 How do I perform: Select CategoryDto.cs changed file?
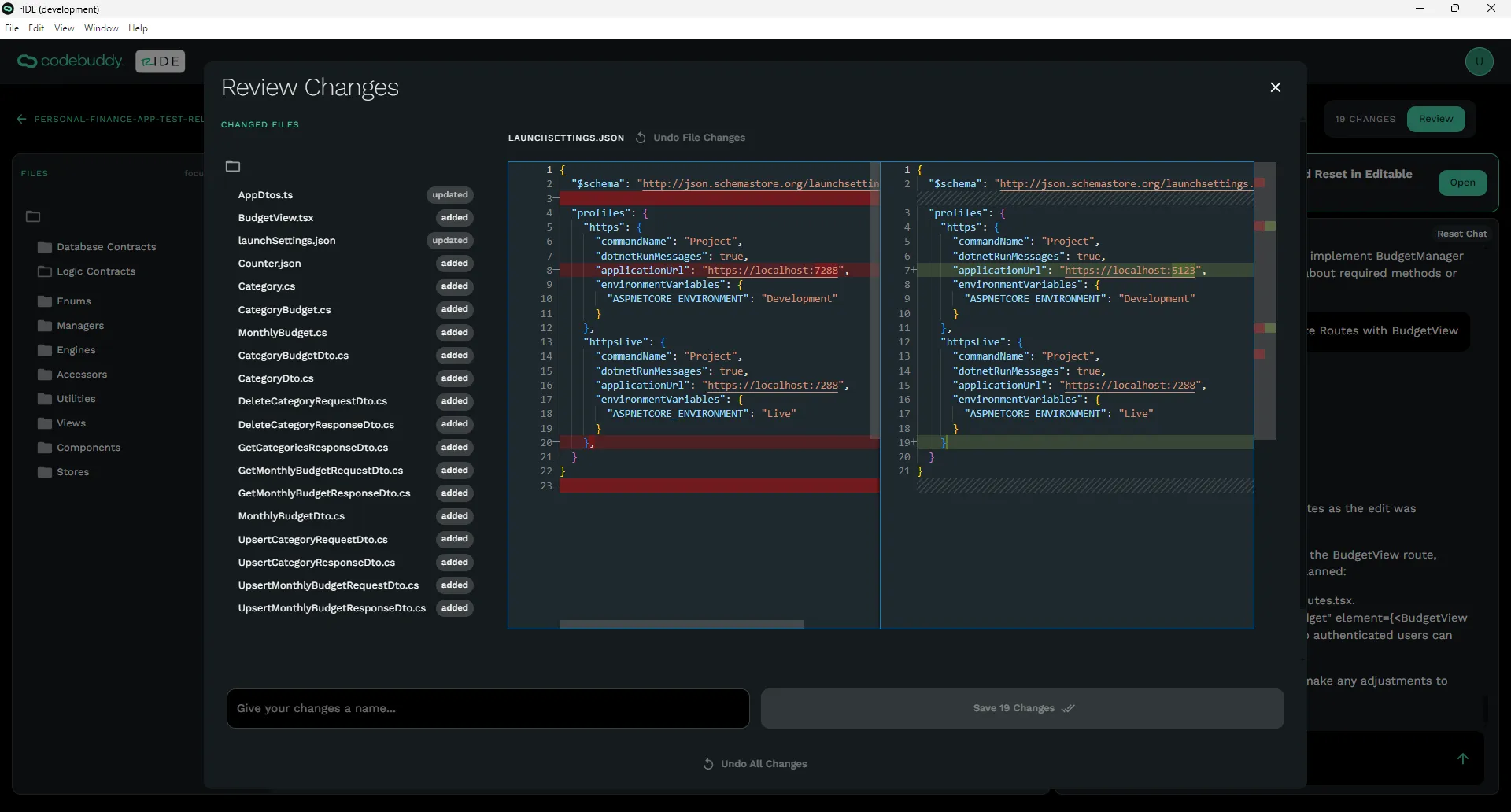(x=275, y=378)
